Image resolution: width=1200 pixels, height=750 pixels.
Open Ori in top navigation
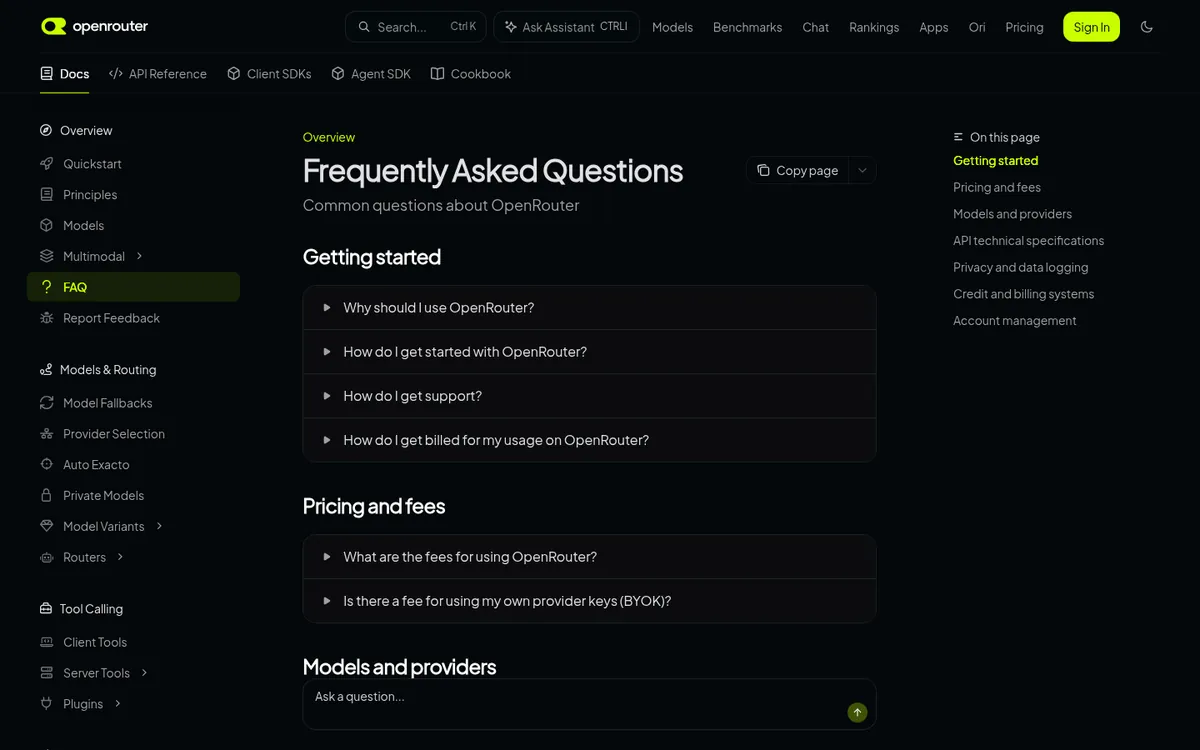(977, 27)
